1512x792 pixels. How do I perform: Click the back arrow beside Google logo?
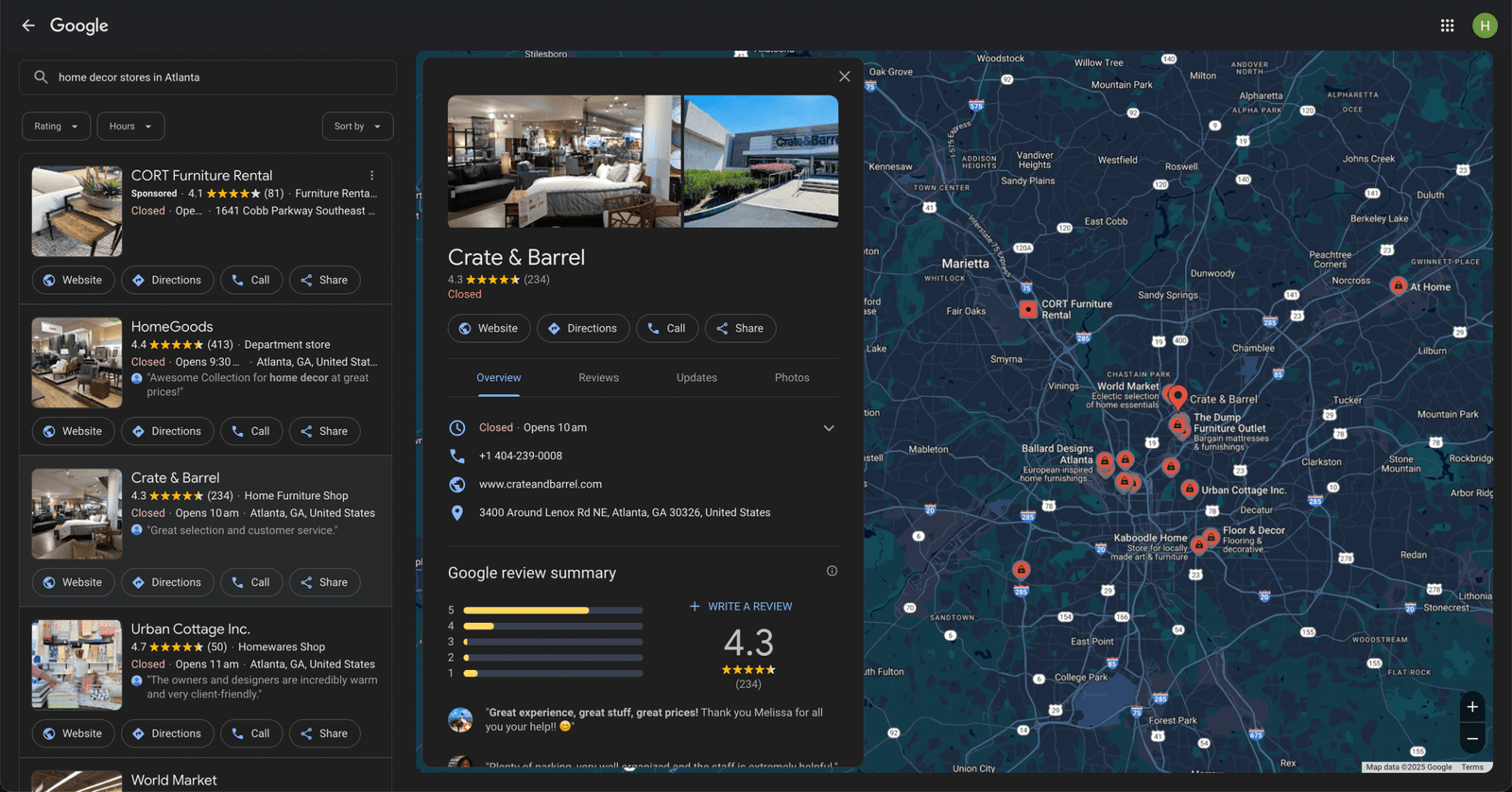[28, 26]
